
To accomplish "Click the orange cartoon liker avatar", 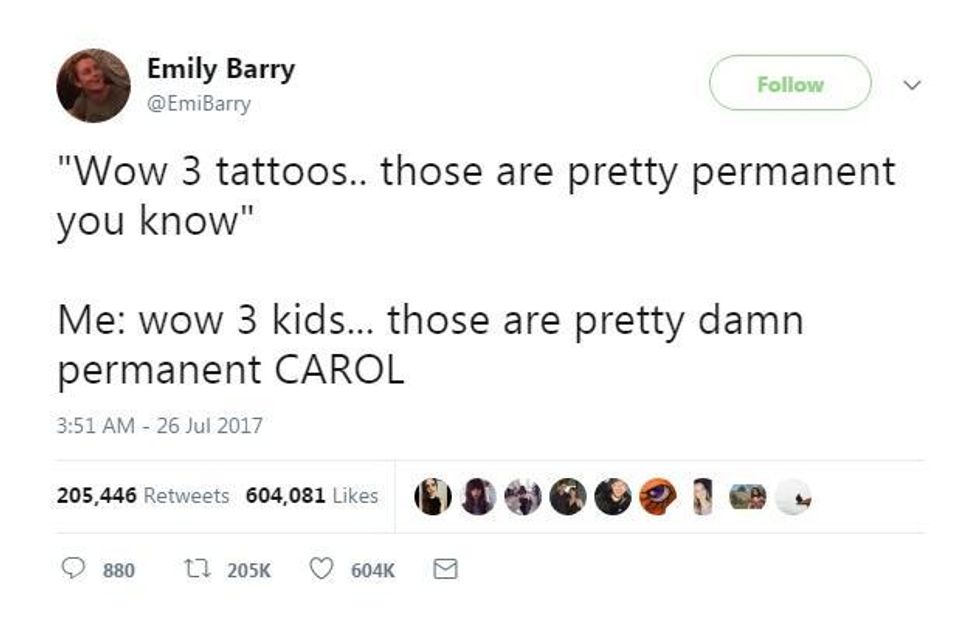I will click(x=658, y=497).
